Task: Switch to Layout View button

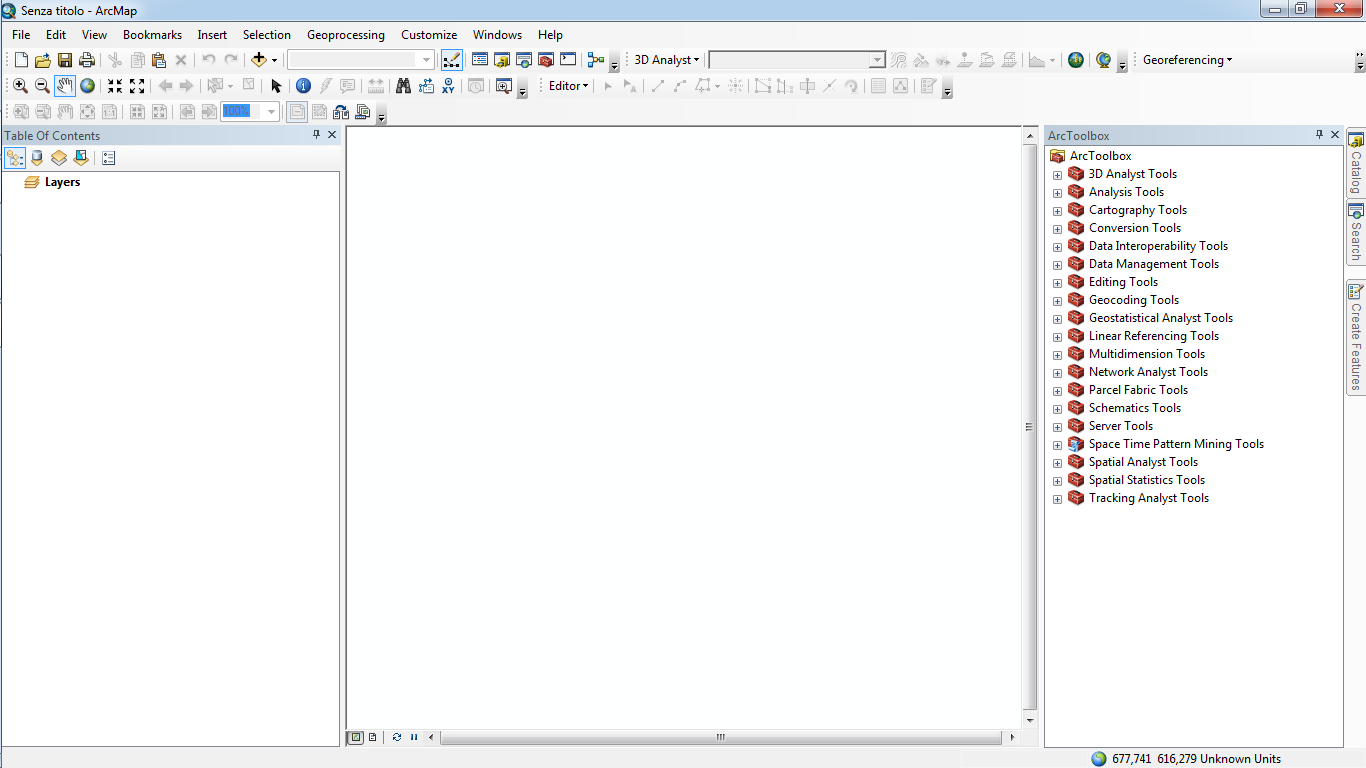Action: tap(373, 737)
